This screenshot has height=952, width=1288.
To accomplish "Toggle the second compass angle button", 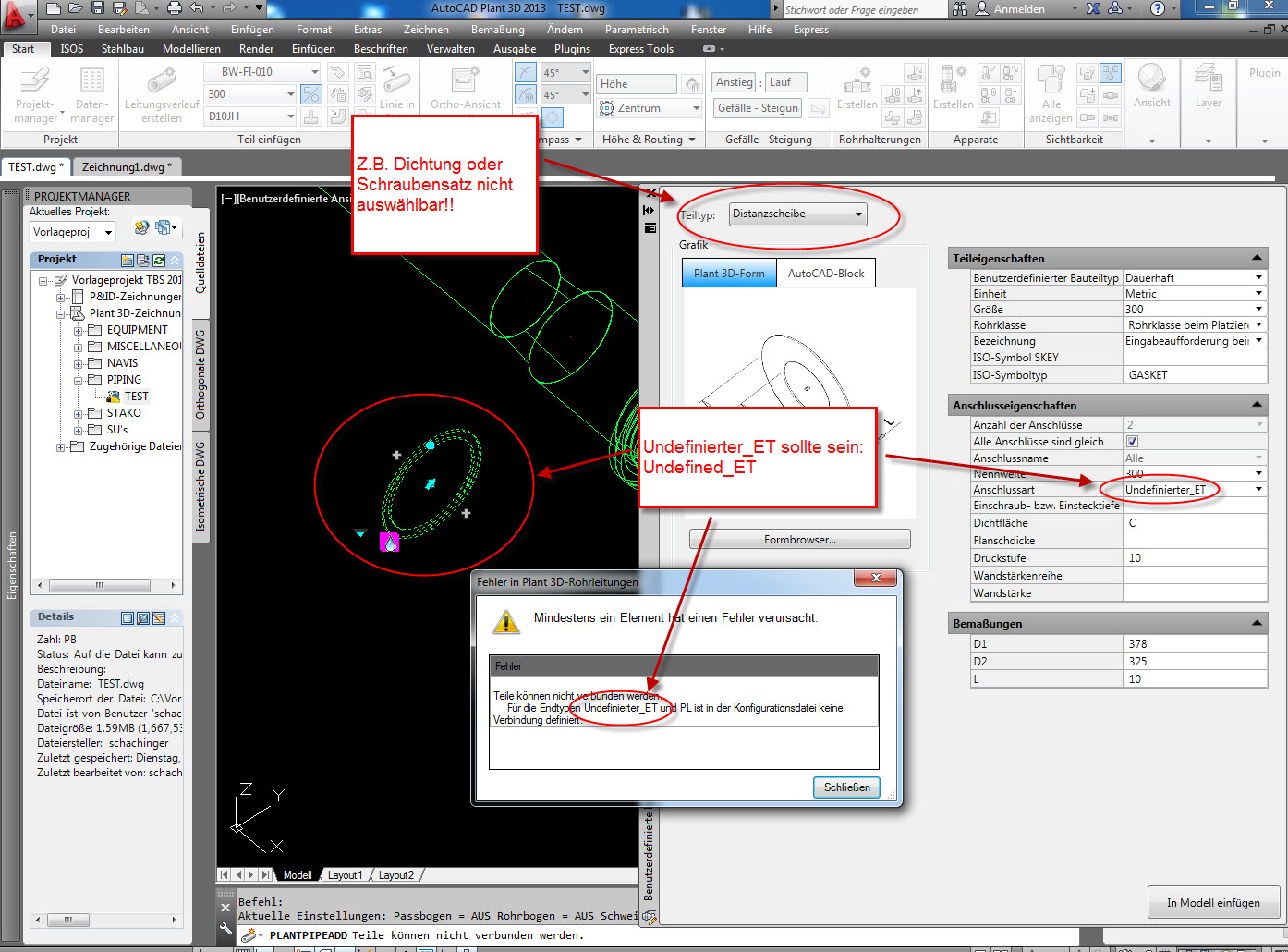I will [525, 94].
